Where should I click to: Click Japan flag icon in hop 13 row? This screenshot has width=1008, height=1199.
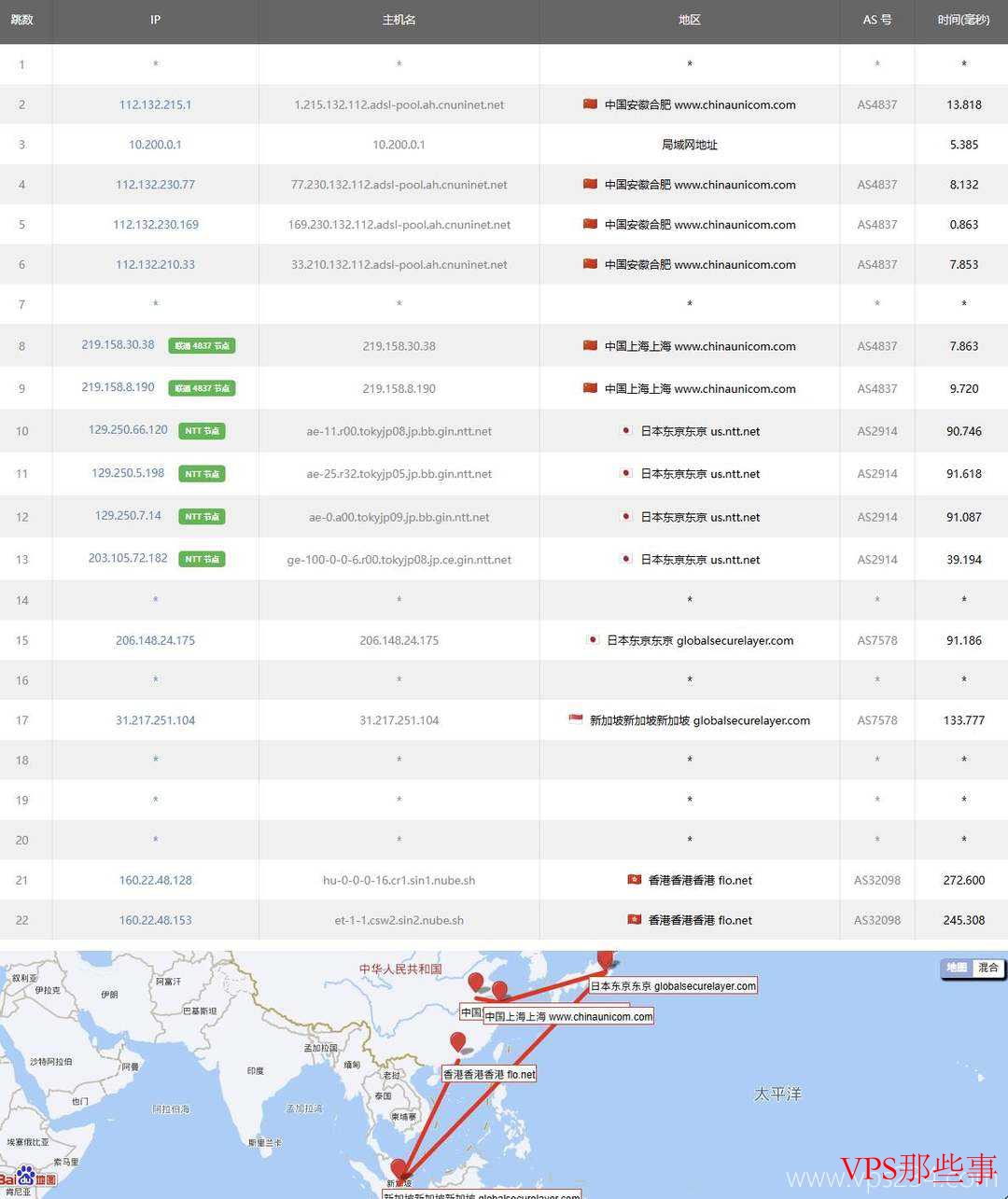click(627, 559)
